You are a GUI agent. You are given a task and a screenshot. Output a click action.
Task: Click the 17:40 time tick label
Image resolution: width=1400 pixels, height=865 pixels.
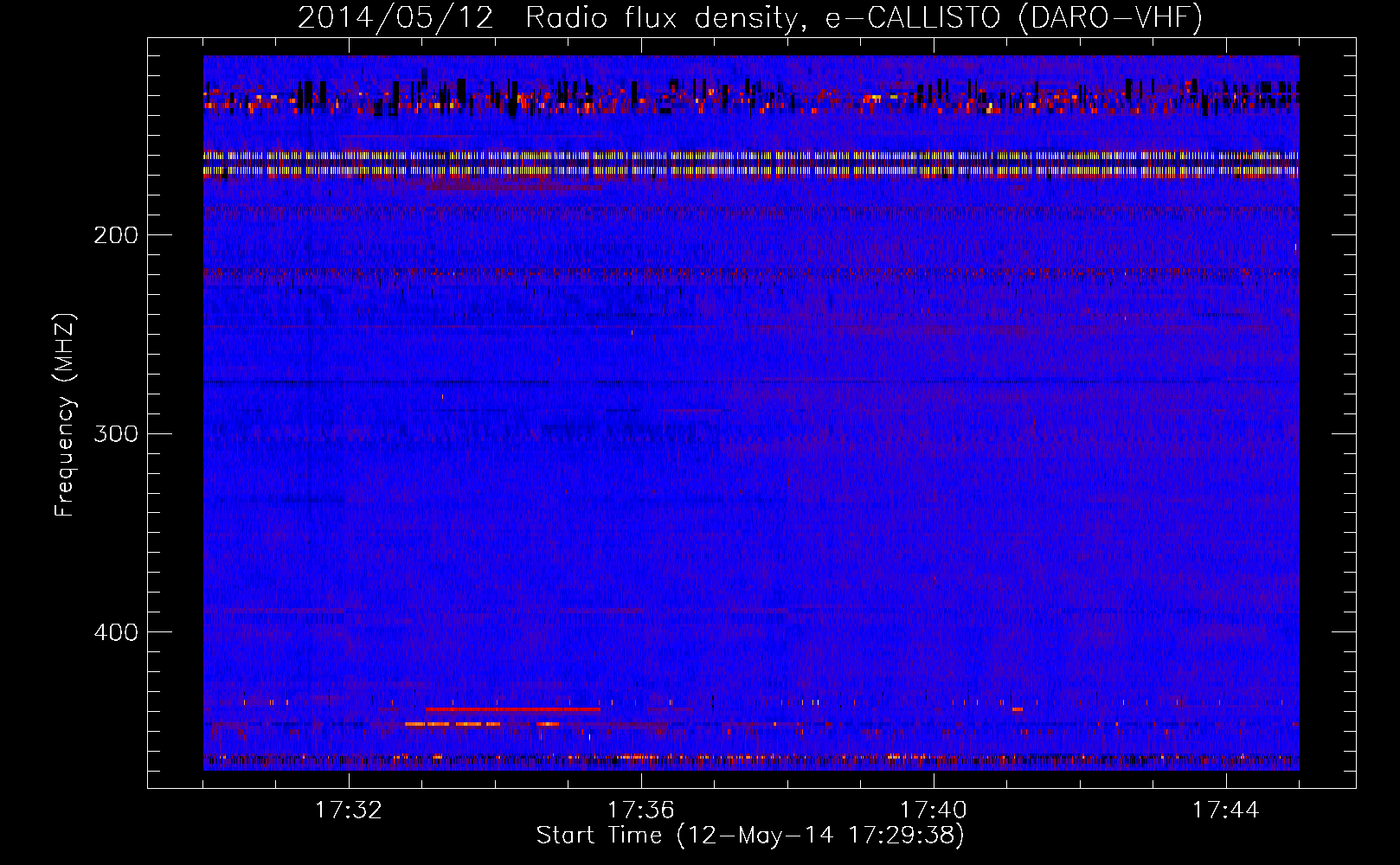[934, 811]
